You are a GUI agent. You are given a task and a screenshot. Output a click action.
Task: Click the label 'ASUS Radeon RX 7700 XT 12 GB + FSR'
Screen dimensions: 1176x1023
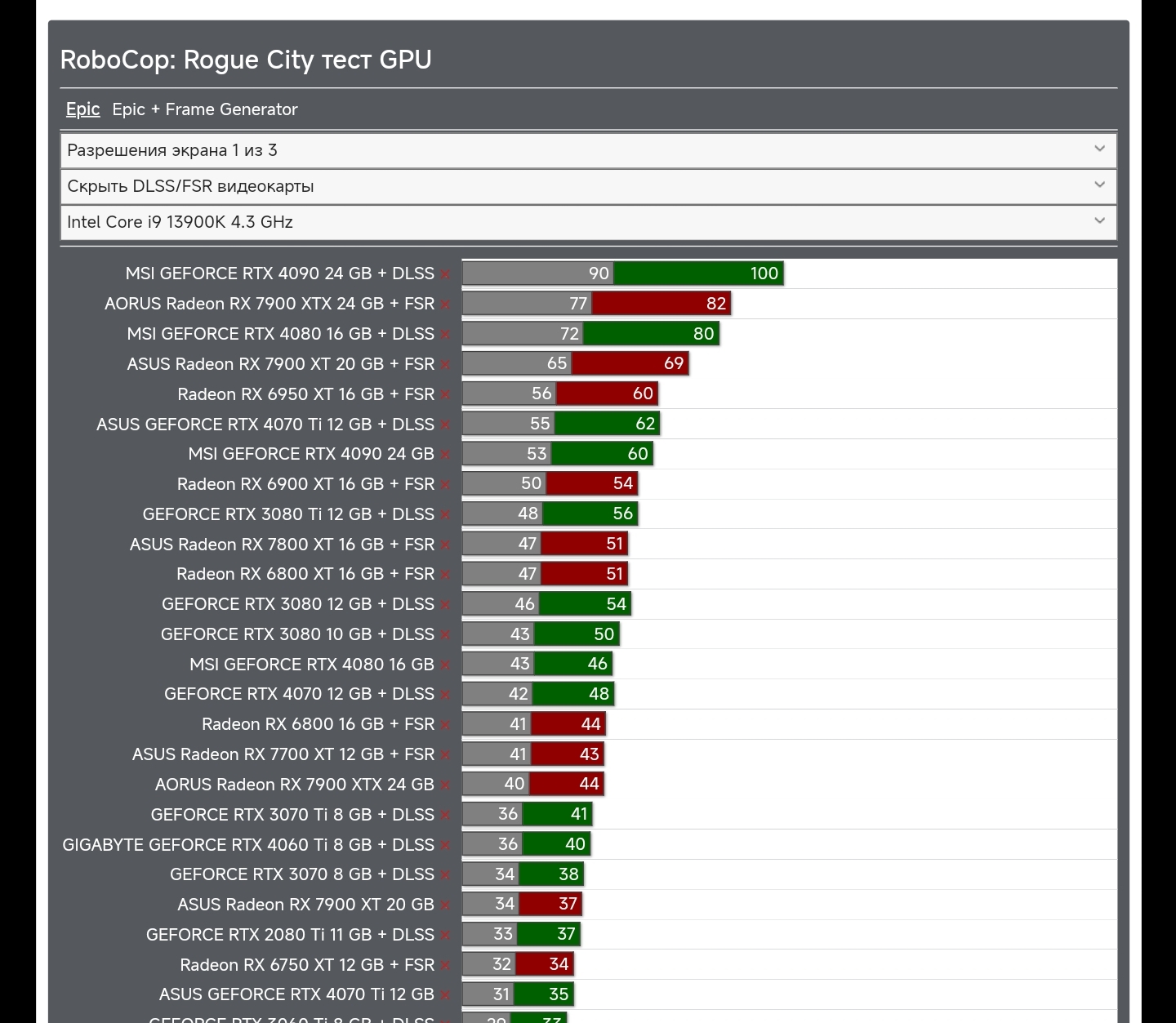pyautogui.click(x=283, y=754)
